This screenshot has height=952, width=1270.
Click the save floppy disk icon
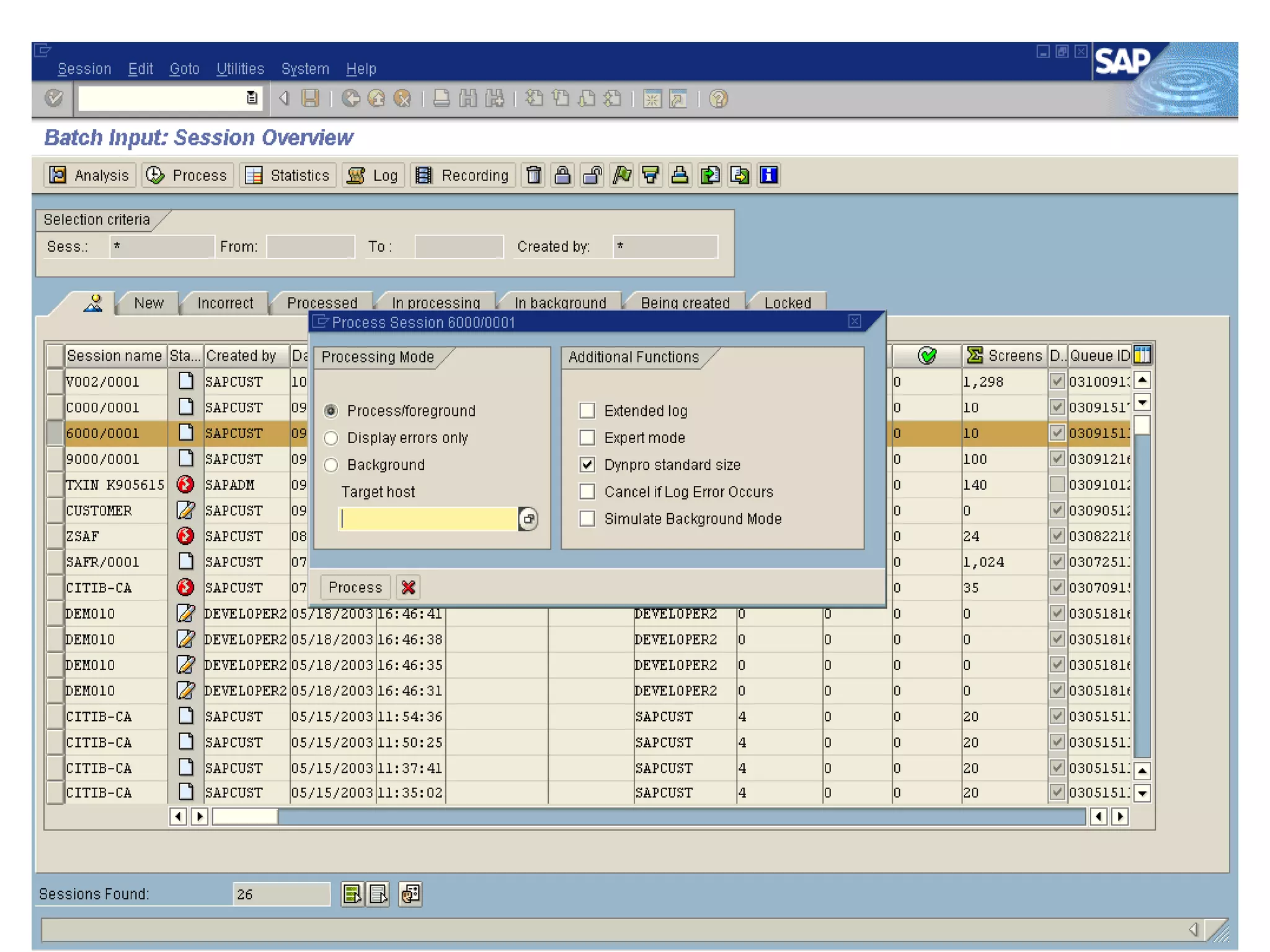[x=310, y=99]
